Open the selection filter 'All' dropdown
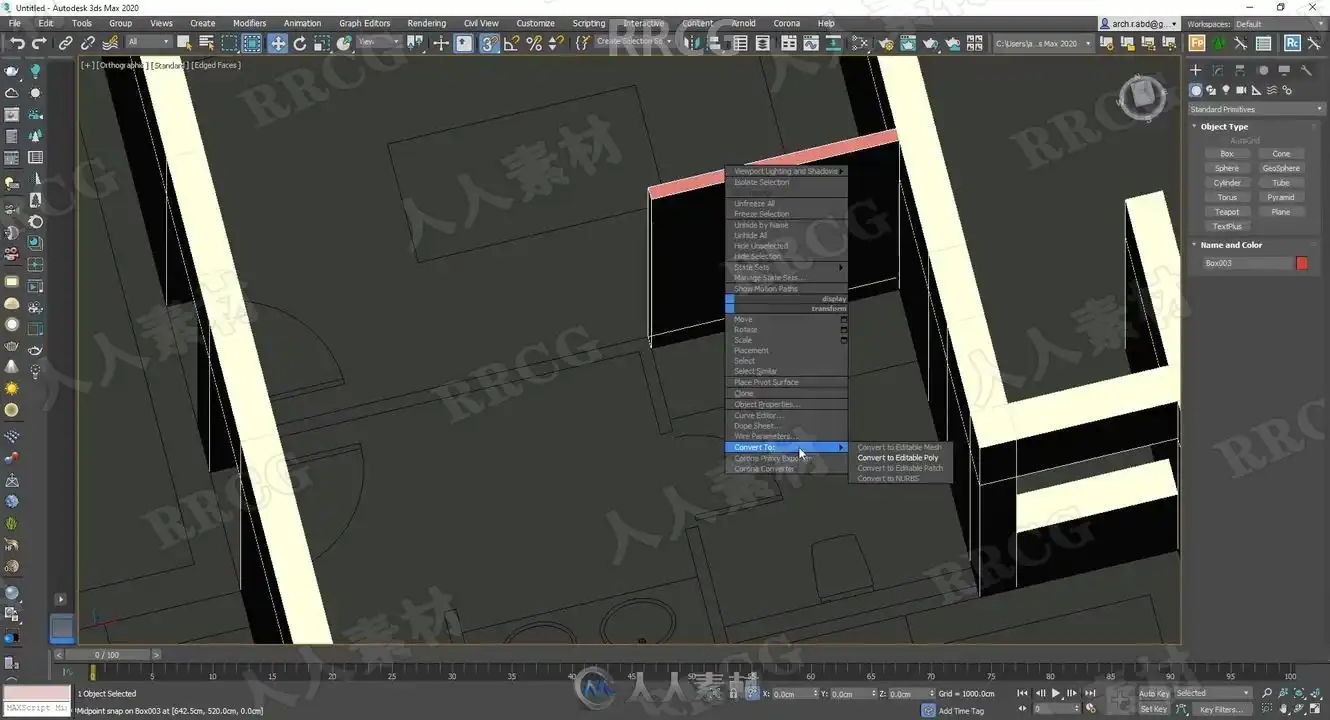1330x720 pixels. [x=148, y=43]
